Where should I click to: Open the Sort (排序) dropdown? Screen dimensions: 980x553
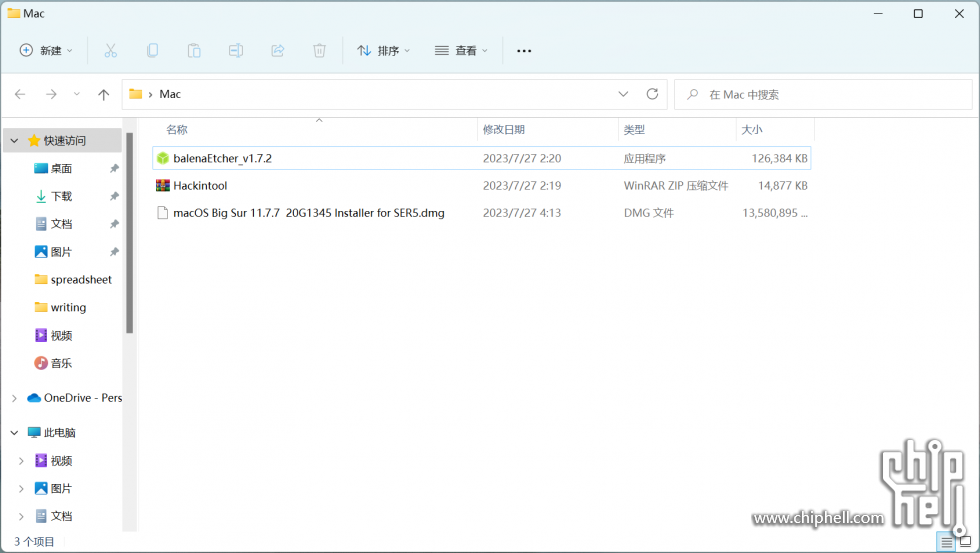[x=383, y=51]
